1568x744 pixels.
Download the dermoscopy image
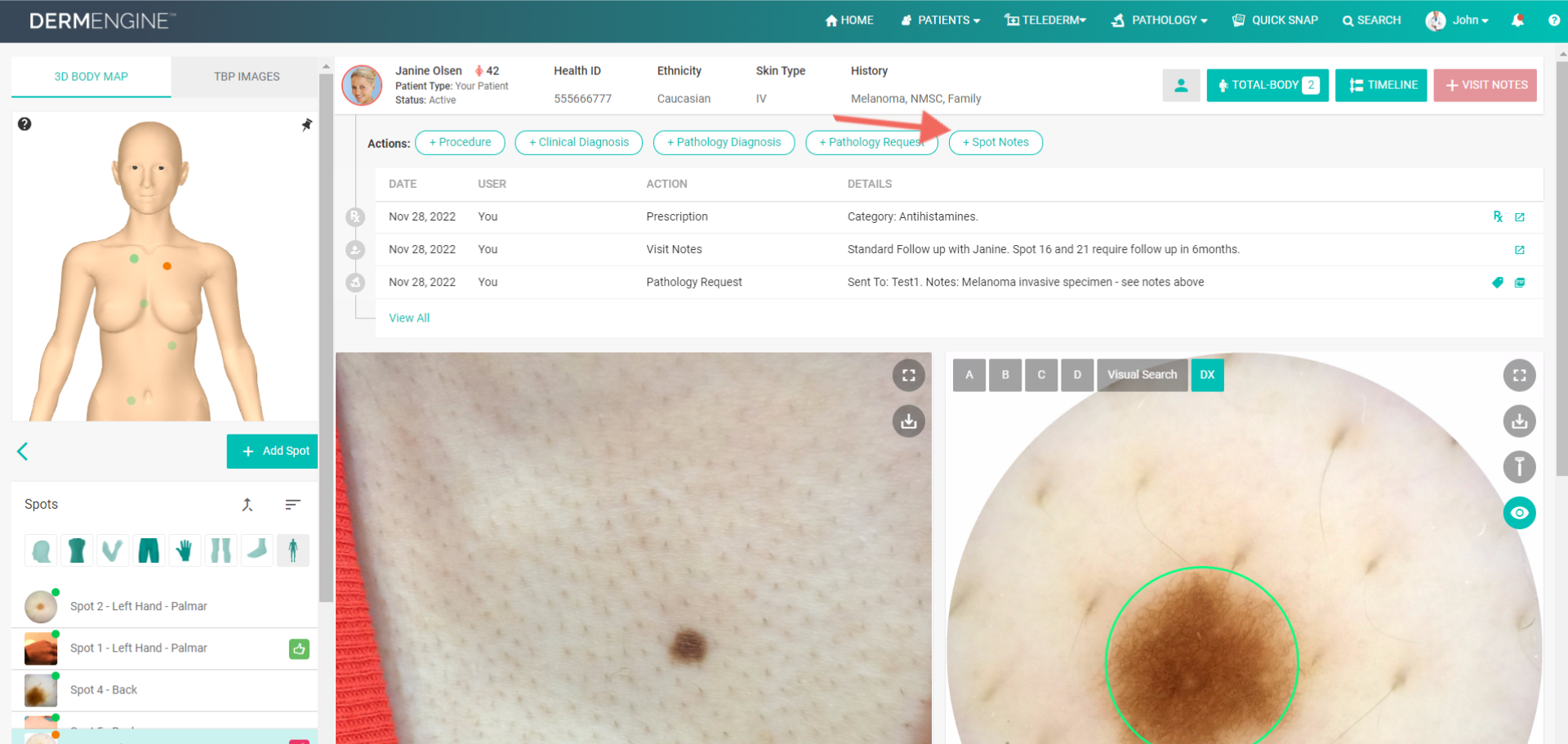(1519, 421)
